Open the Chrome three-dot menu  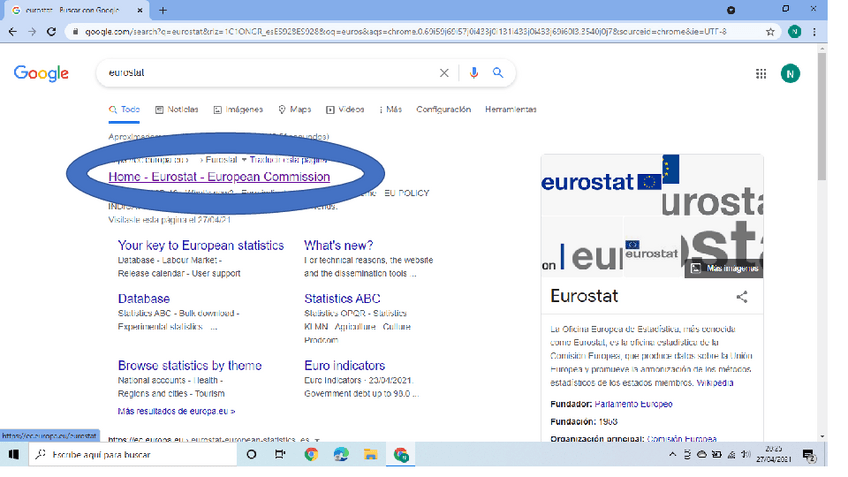814,32
